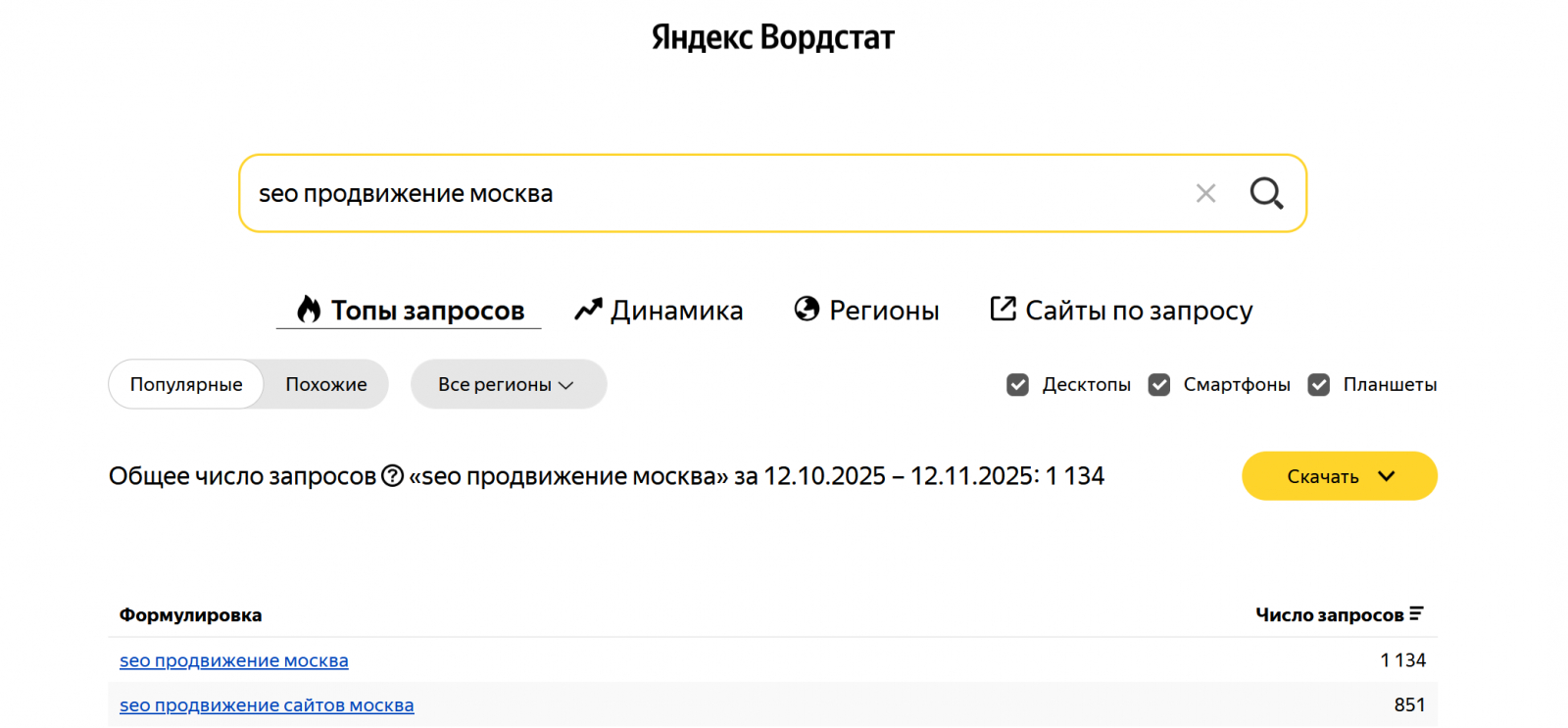
Task: Click the globe Регионы icon
Action: coord(807,310)
